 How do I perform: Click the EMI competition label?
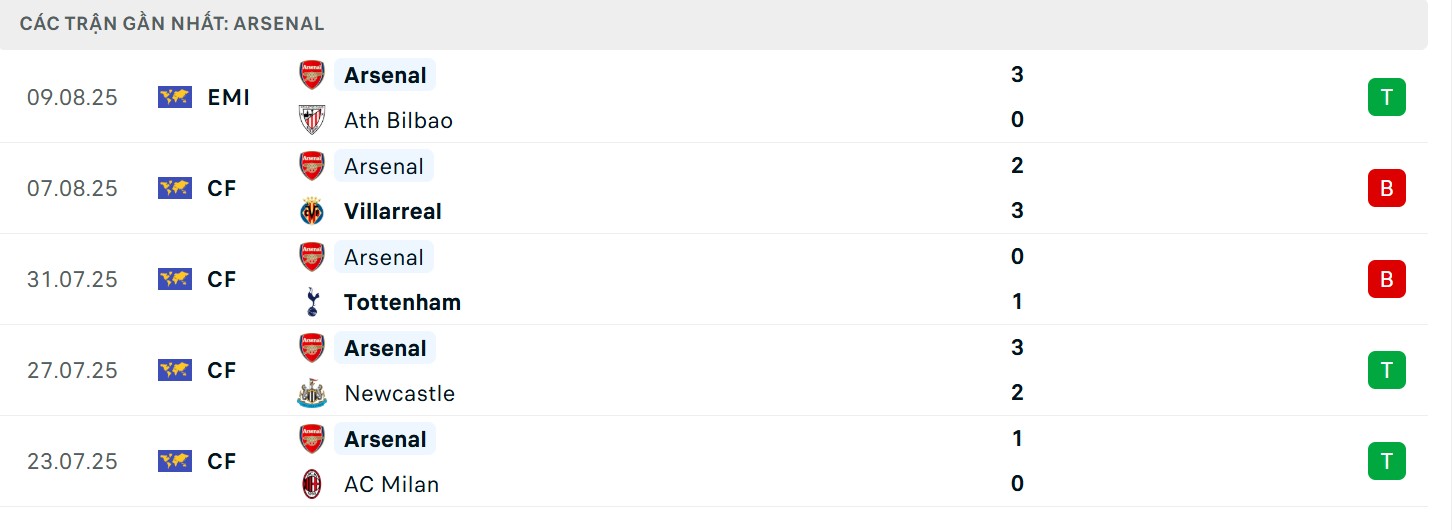[x=229, y=97]
